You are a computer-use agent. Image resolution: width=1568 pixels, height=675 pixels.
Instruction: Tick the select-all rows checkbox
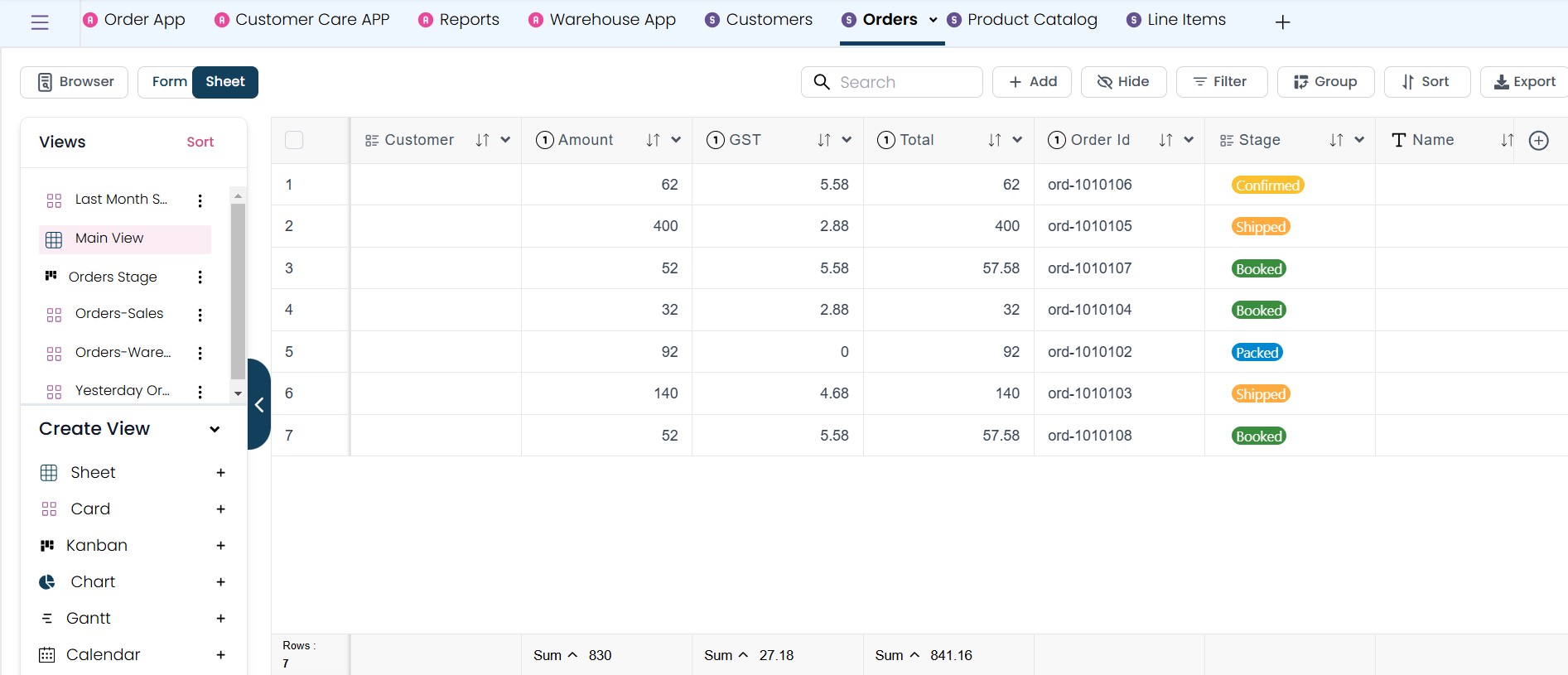294,141
